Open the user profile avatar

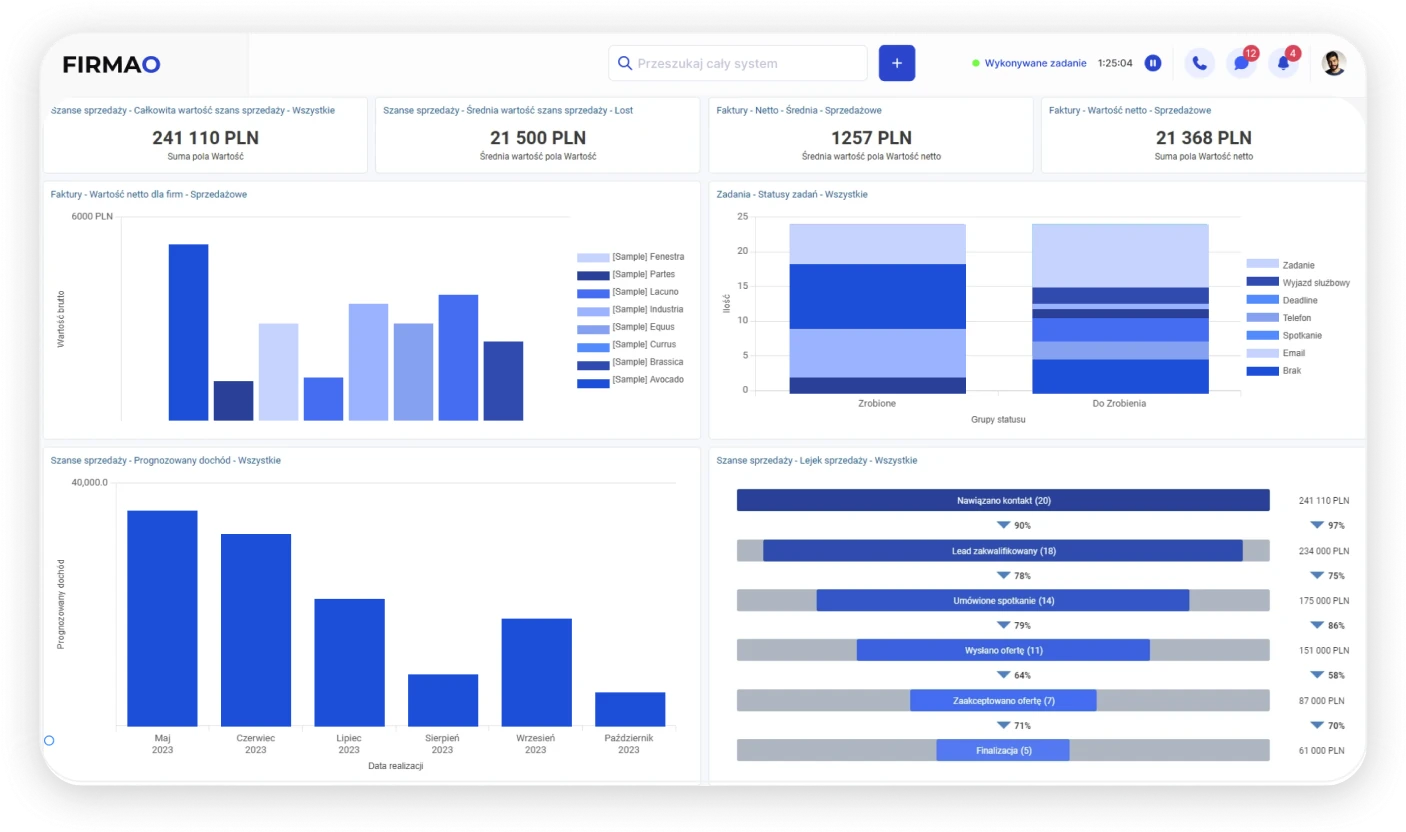pyautogui.click(x=1333, y=63)
